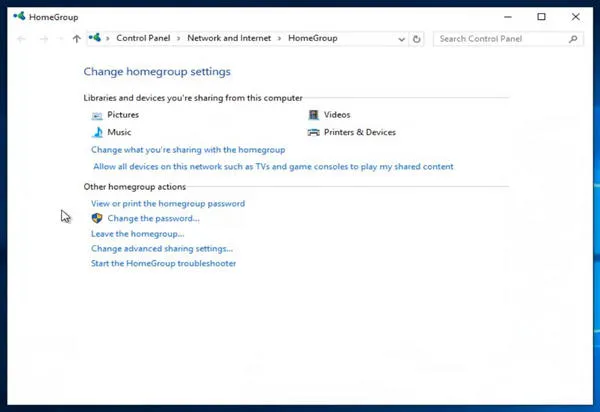This screenshot has width=600, height=412.
Task: Open the Control Panel breadcrumb
Action: click(x=143, y=38)
